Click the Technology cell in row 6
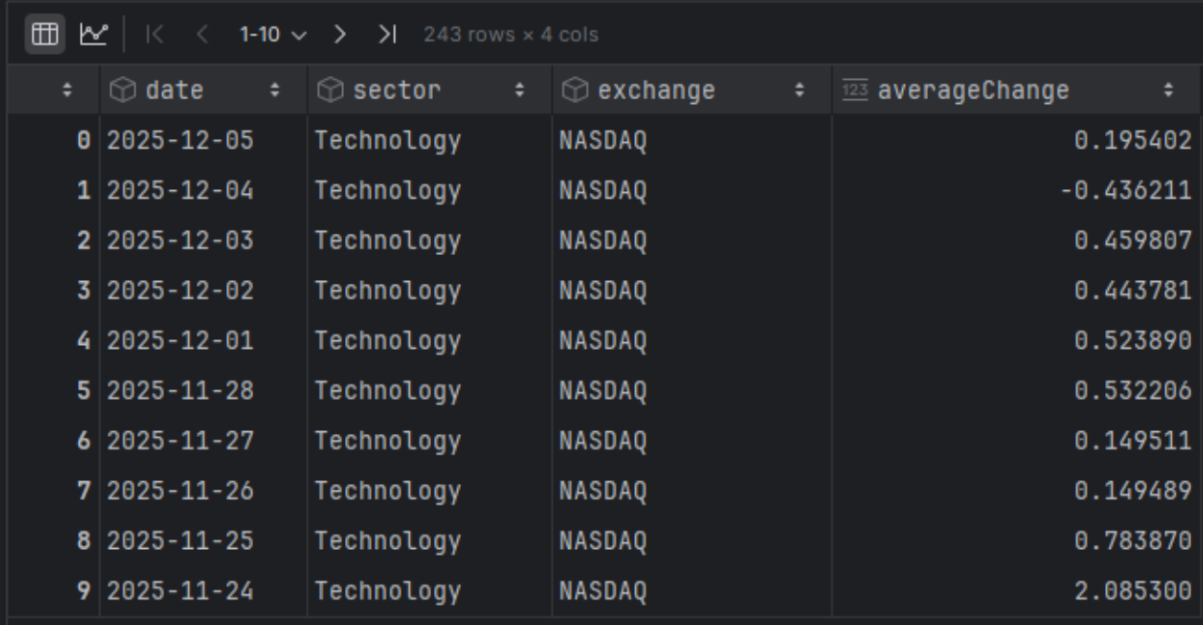The image size is (1203, 625). [x=388, y=441]
